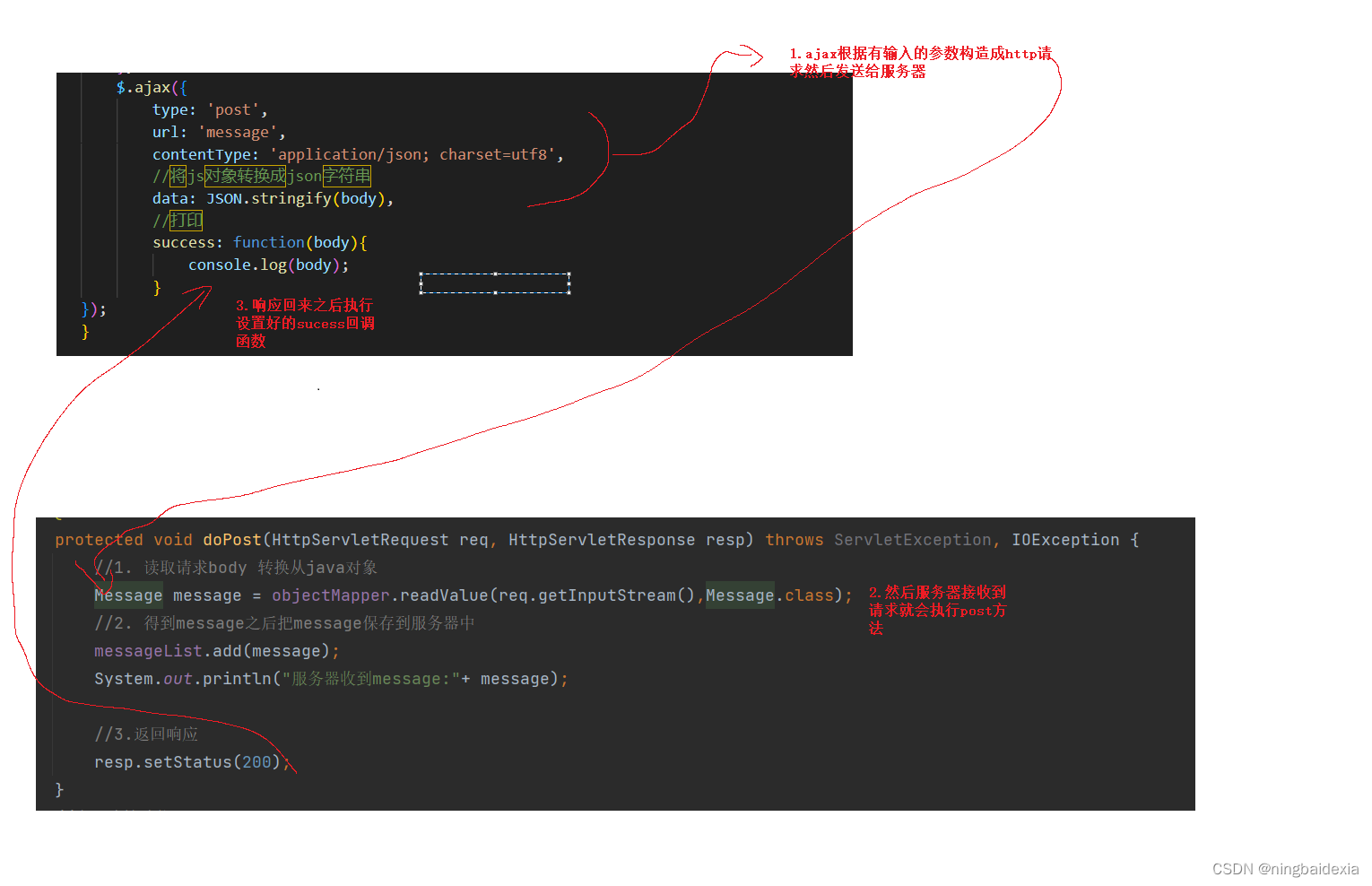Select the 'messageList.add(message);' statement
This screenshot has height=886, width=1372.
tap(217, 651)
